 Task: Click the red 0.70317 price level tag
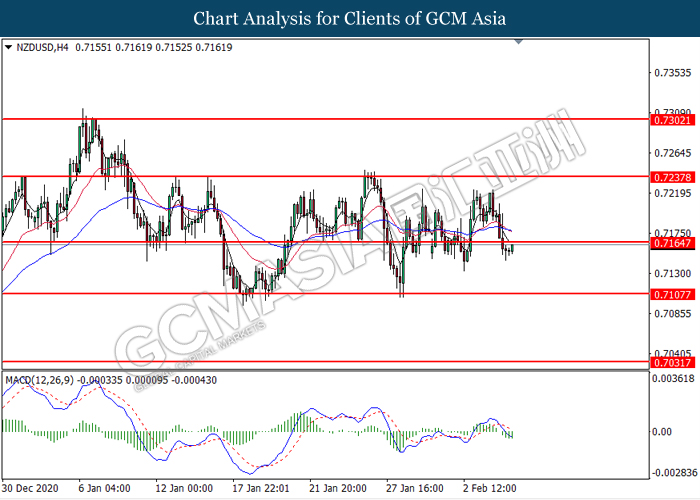point(673,362)
